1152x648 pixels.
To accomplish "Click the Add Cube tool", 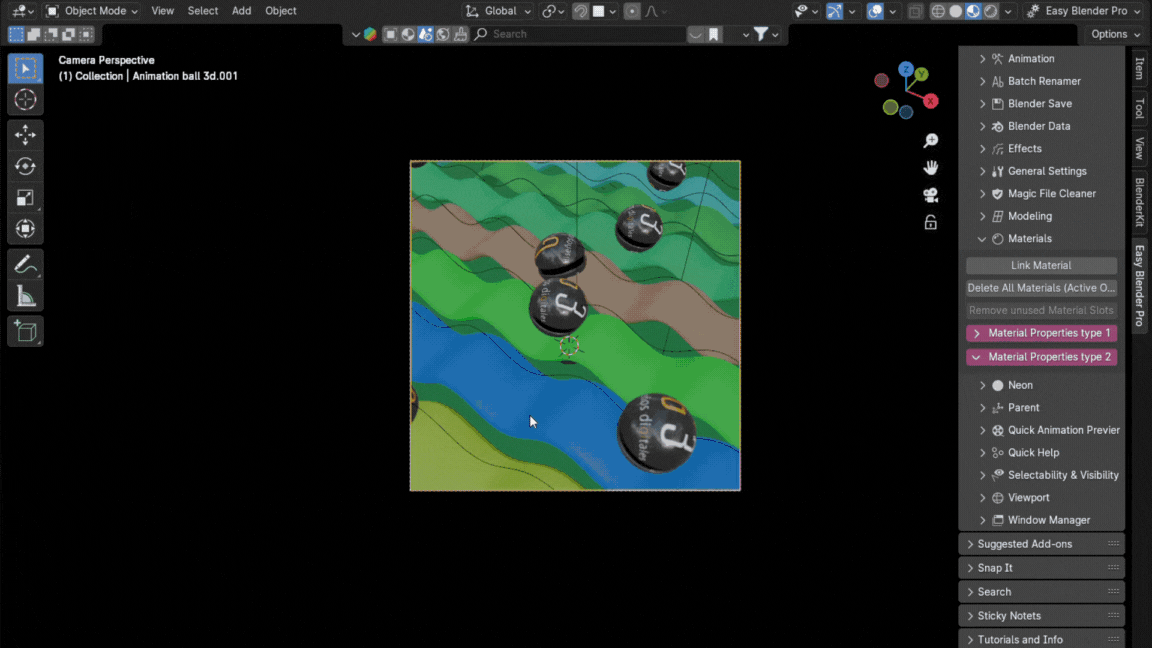I will 25,331.
